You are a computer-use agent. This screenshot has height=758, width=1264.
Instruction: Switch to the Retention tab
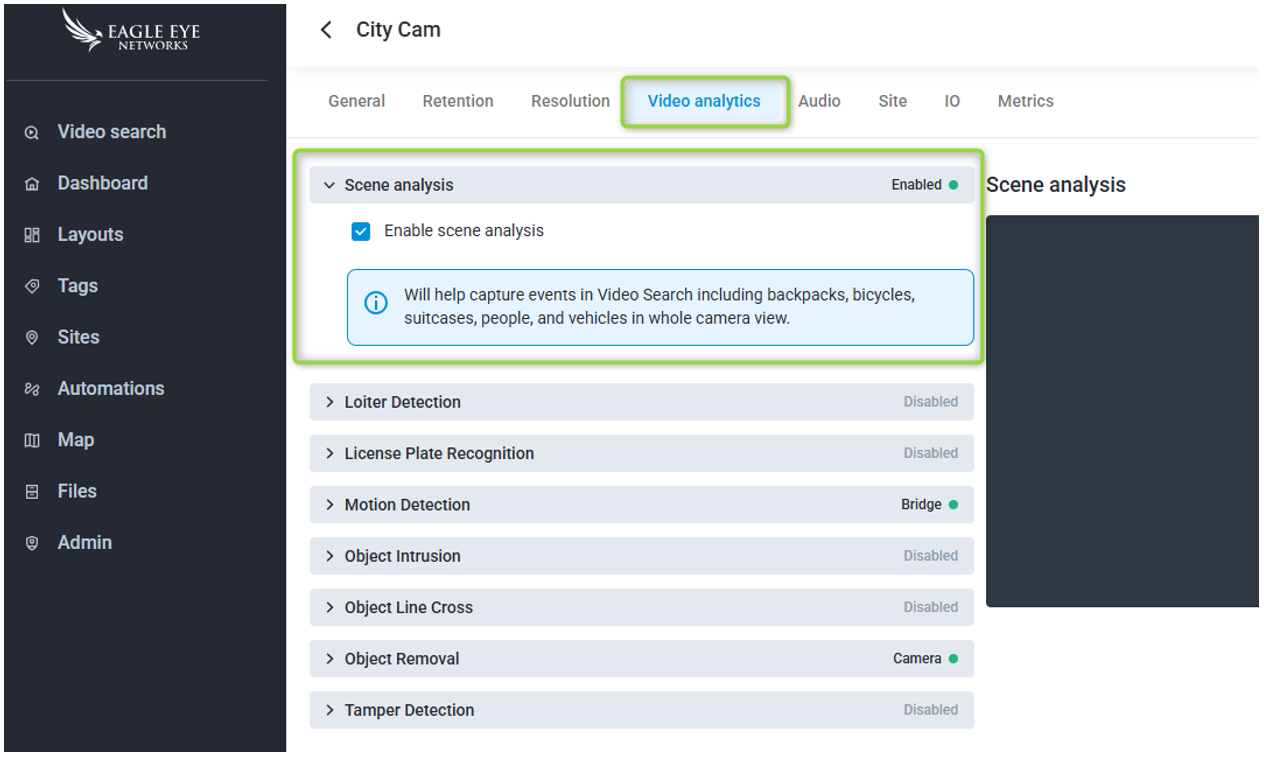458,101
